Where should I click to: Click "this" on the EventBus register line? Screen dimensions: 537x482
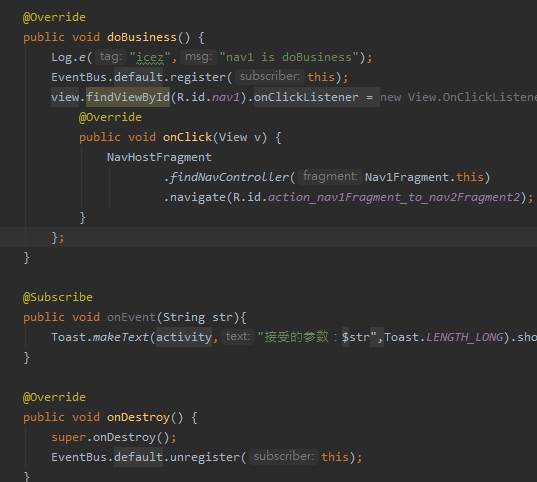coord(321,77)
